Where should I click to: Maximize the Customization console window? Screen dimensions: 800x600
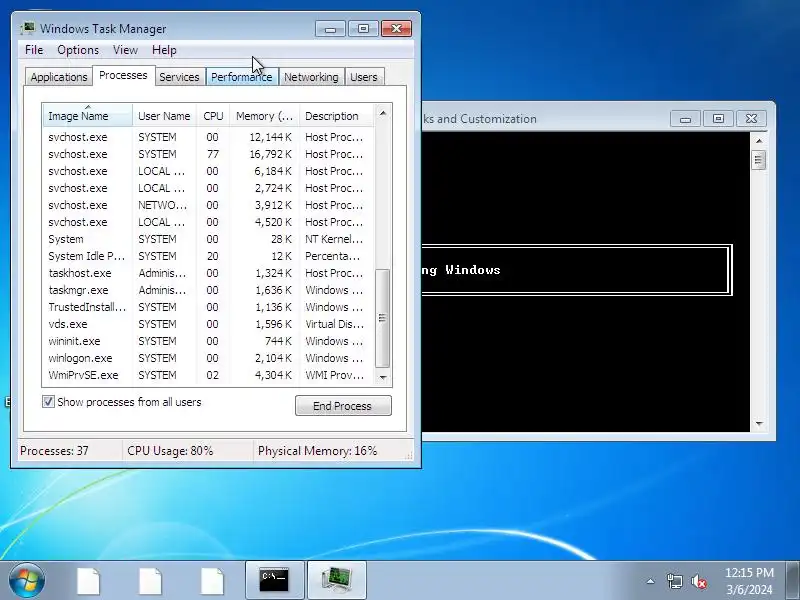(718, 119)
